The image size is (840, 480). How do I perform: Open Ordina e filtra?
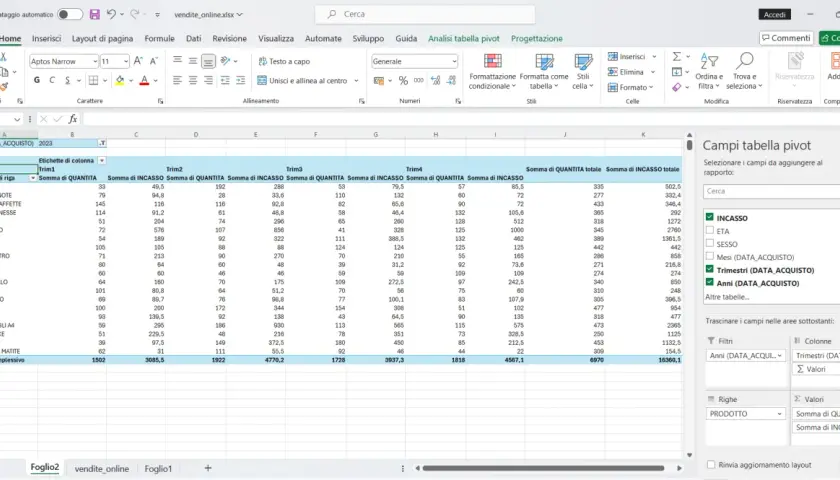coord(709,72)
